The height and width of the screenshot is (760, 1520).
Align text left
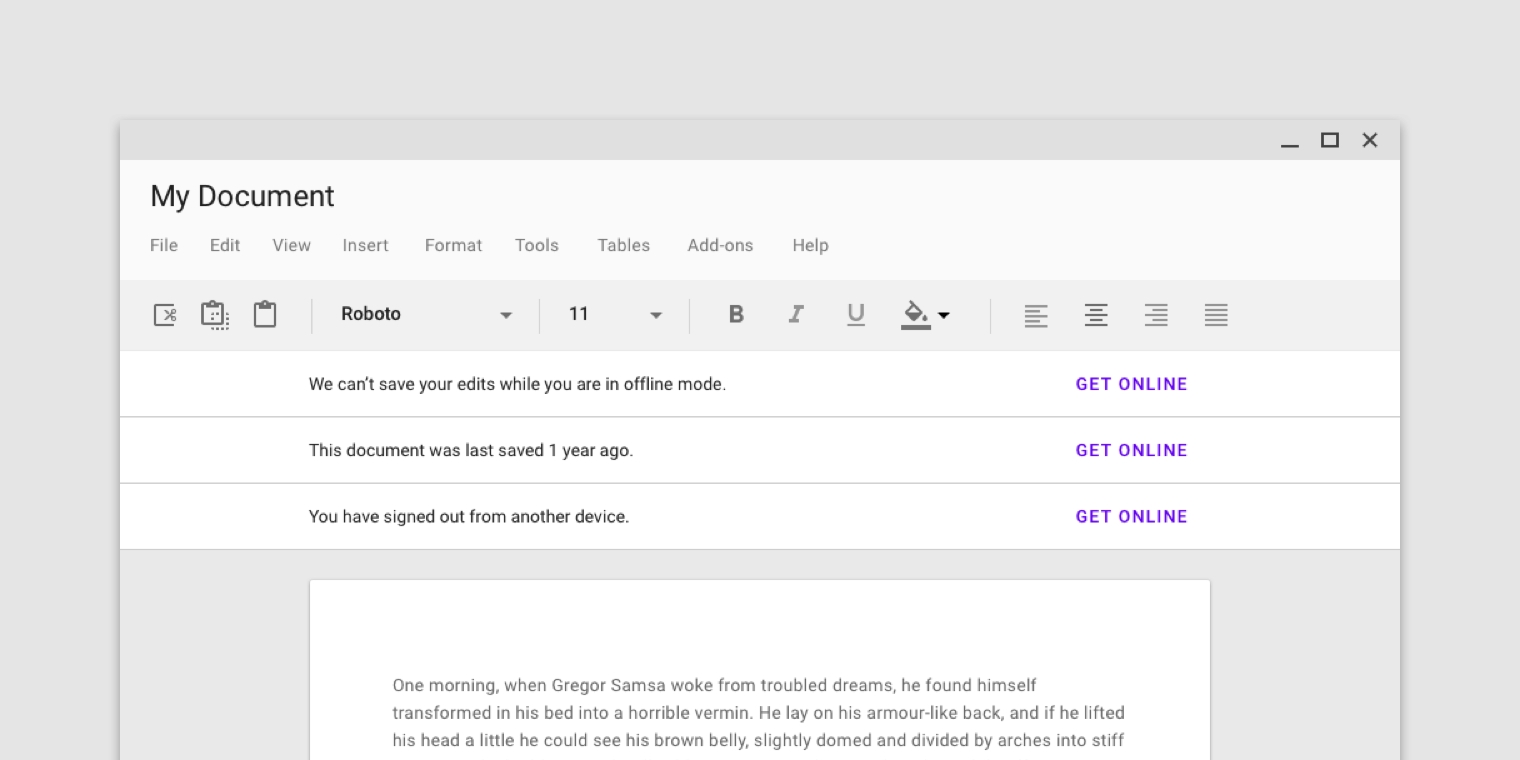coord(1036,315)
